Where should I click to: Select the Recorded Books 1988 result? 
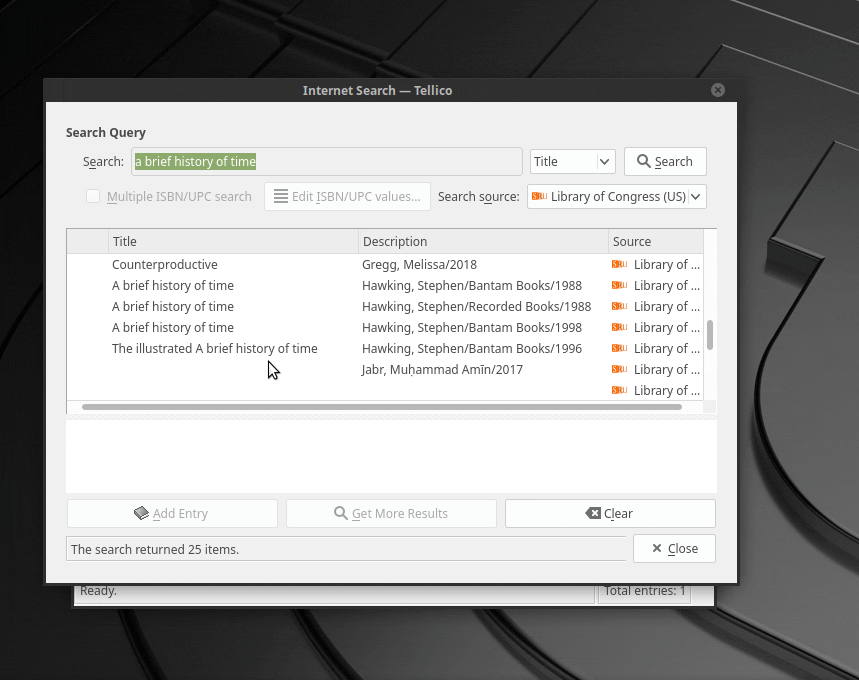click(385, 306)
